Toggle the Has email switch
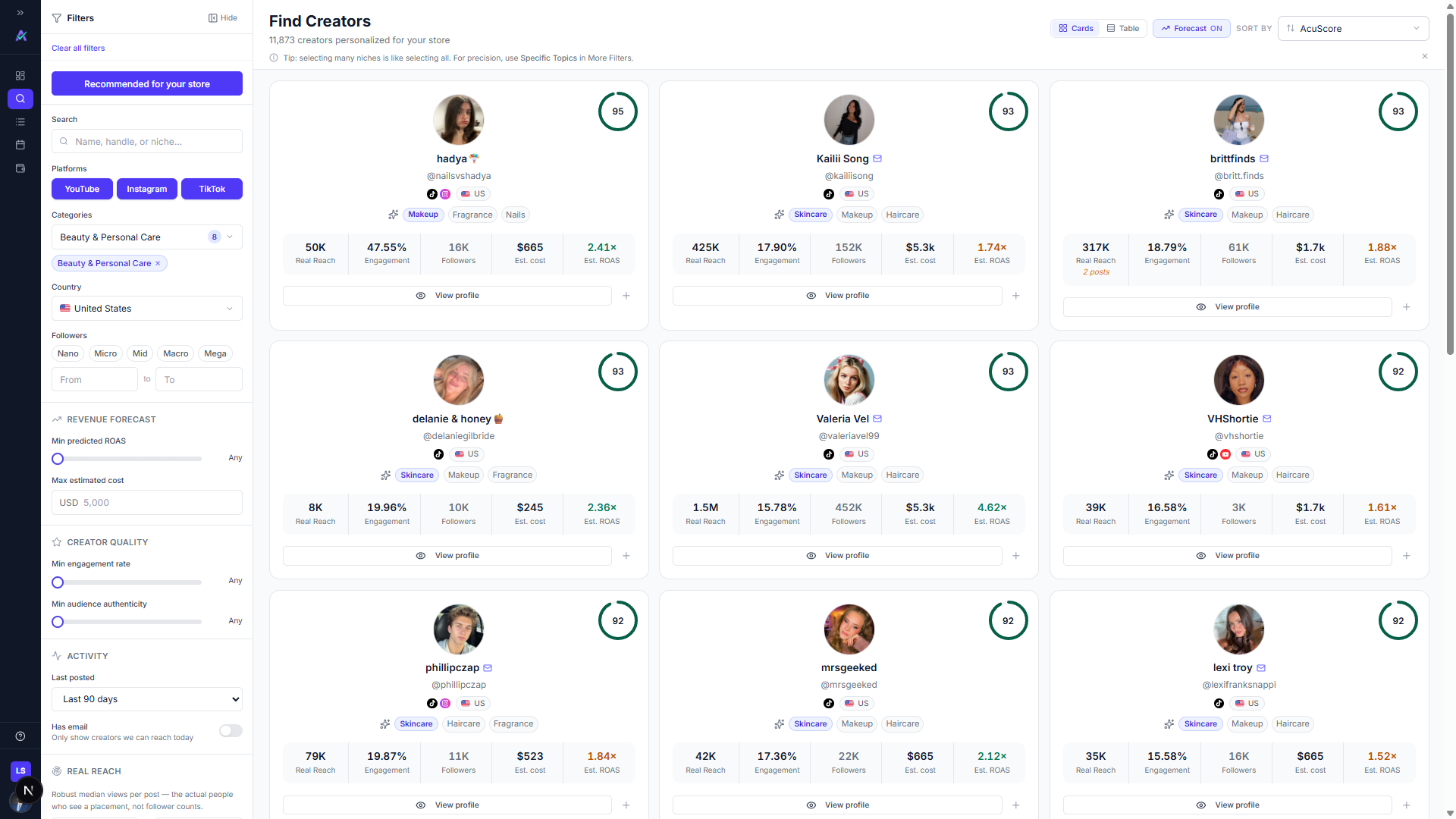The width and height of the screenshot is (1456, 819). [231, 731]
